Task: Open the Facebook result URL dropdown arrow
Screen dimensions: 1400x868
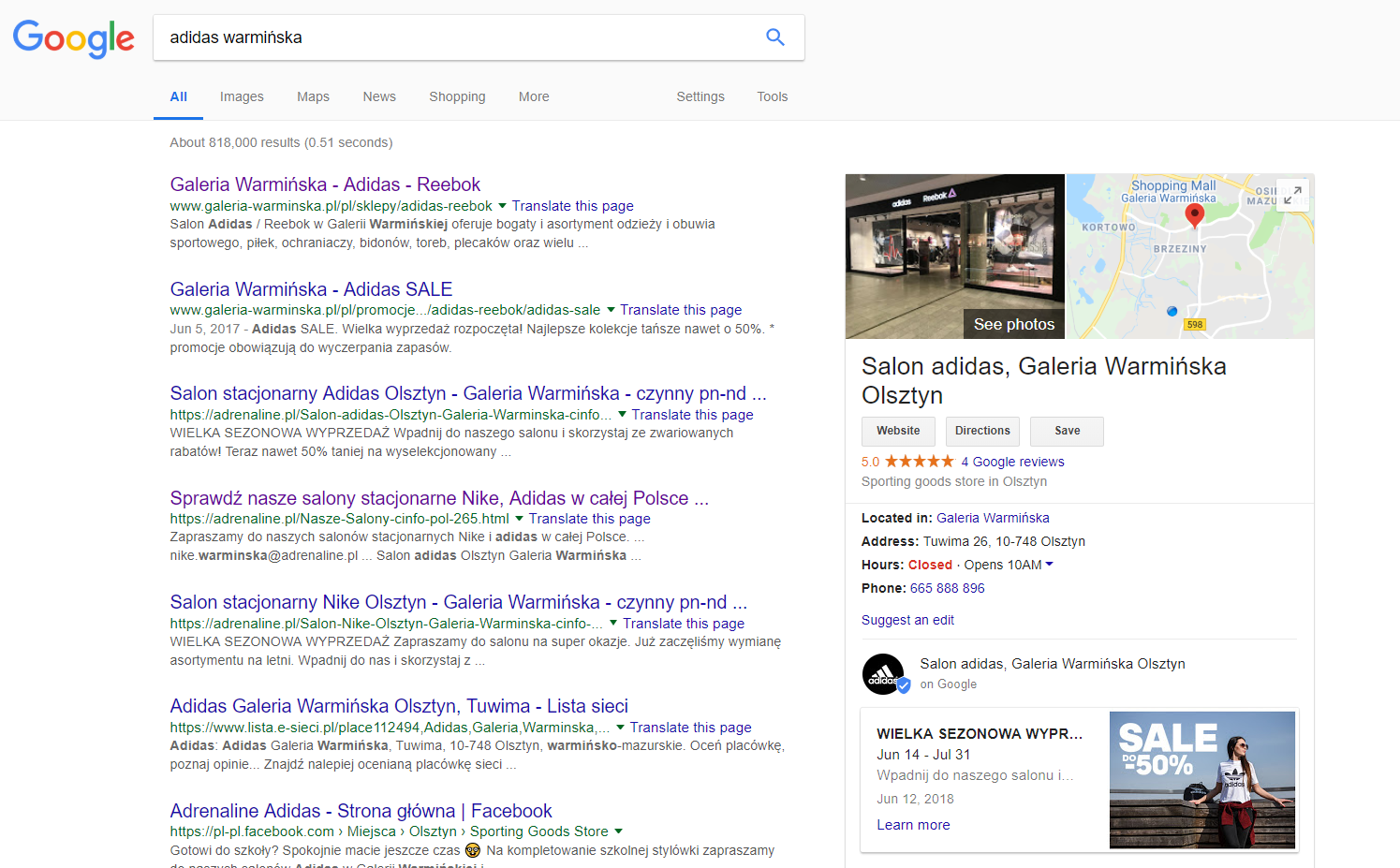Action: pyautogui.click(x=619, y=831)
